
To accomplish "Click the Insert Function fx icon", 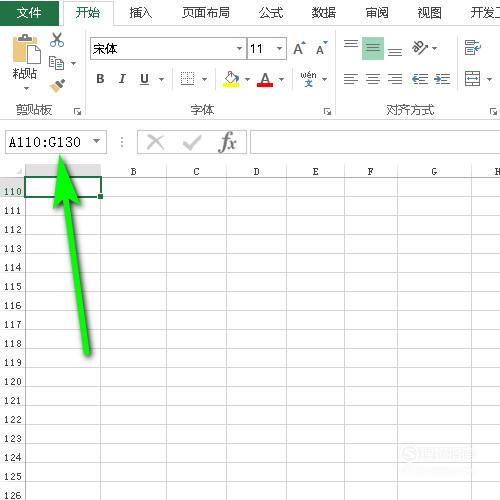I will [227, 142].
